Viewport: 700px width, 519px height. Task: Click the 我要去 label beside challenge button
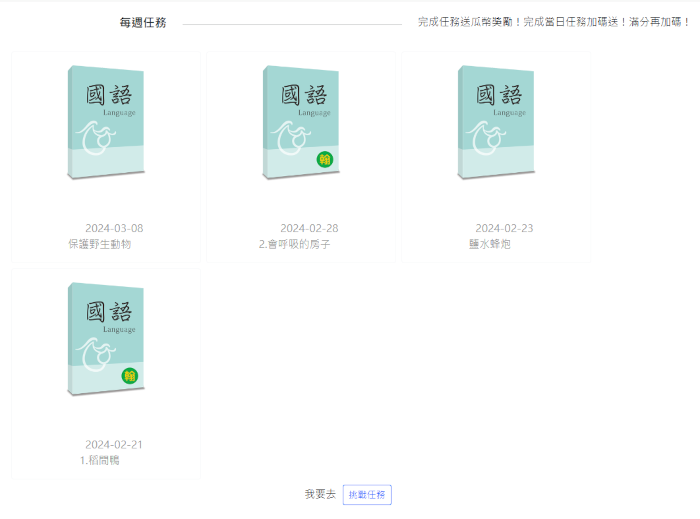tap(320, 495)
